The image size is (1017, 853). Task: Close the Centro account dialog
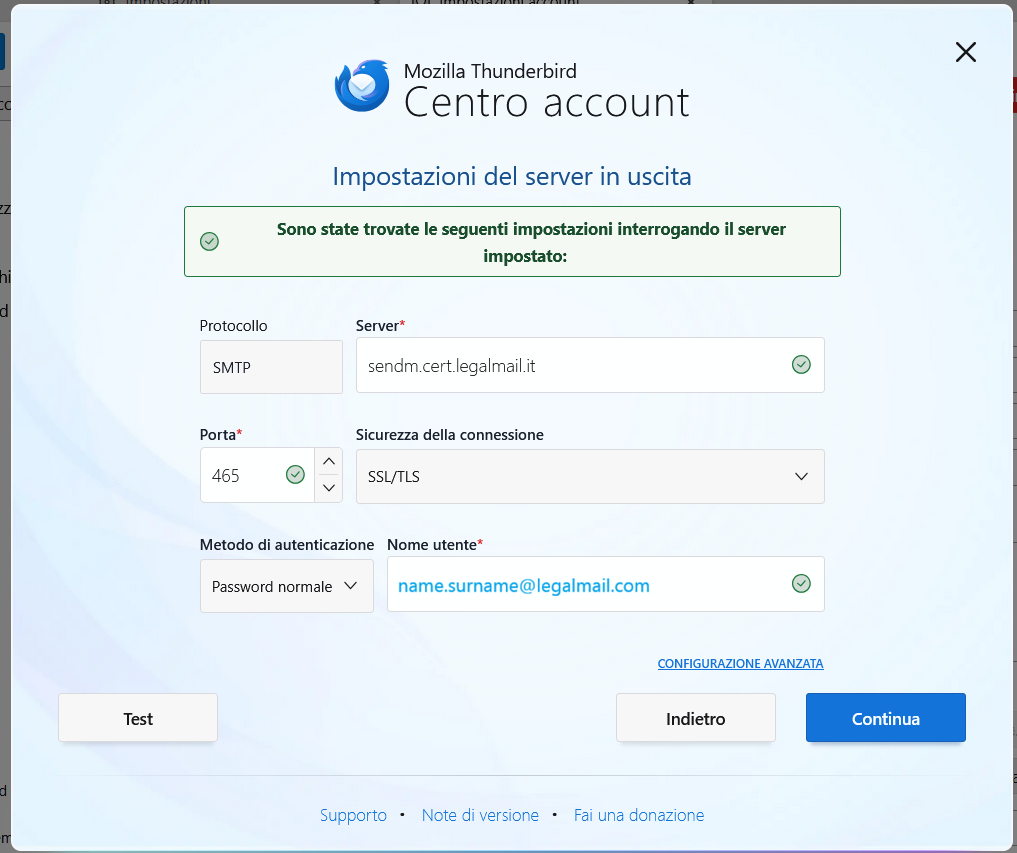point(965,53)
